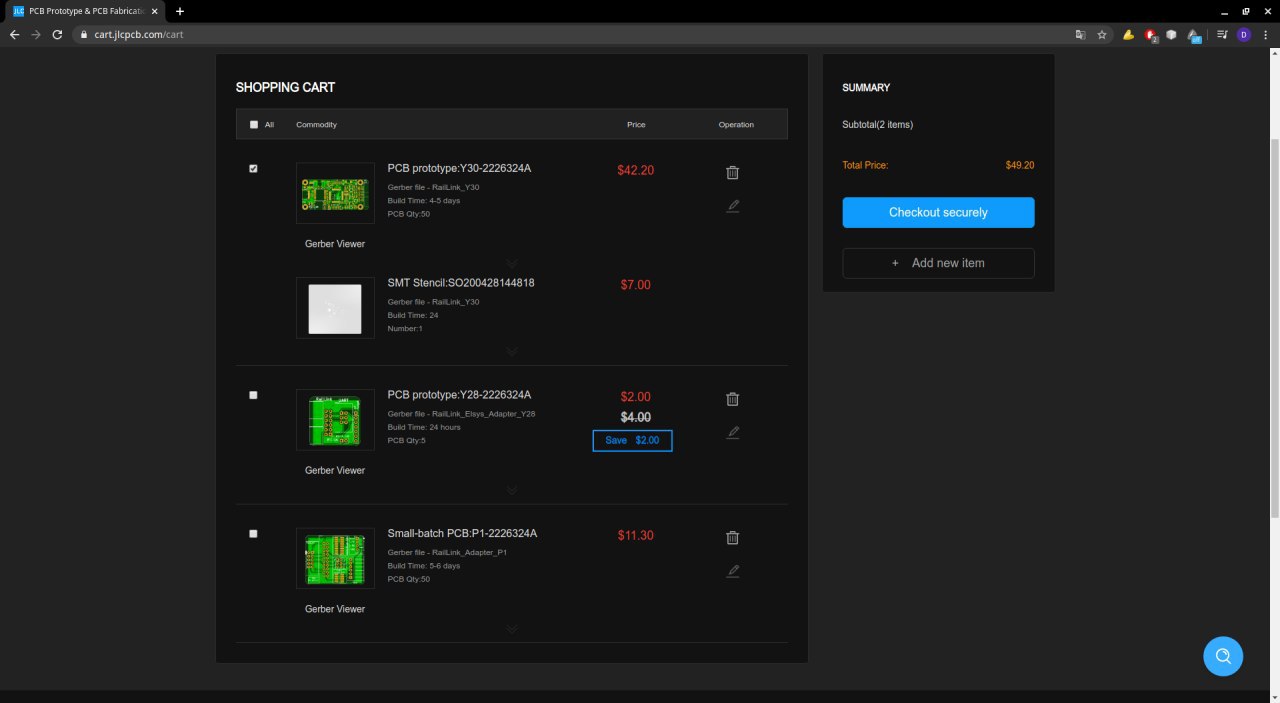Click the Small-batch PCB:P1-2226324A title
The image size is (1280, 703).
click(462, 534)
